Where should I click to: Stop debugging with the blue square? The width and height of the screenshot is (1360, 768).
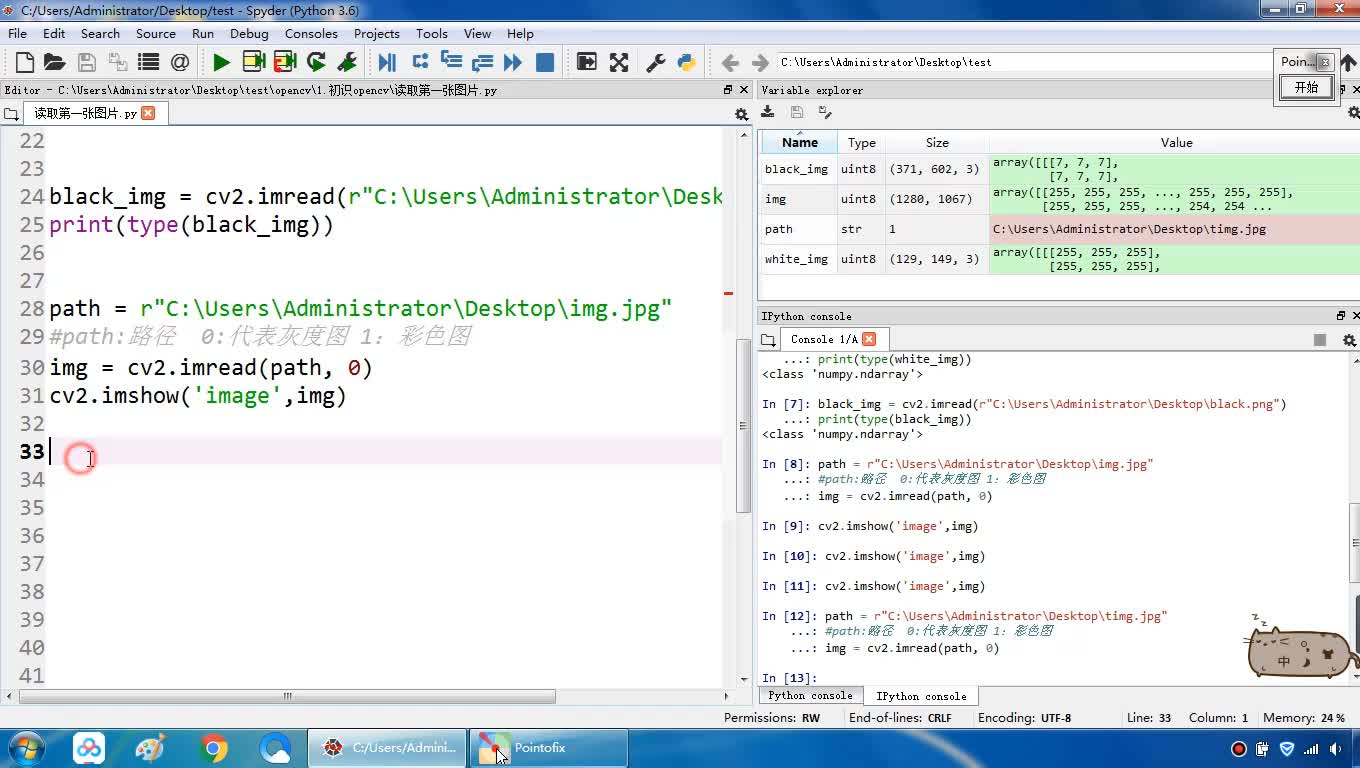tap(545, 63)
